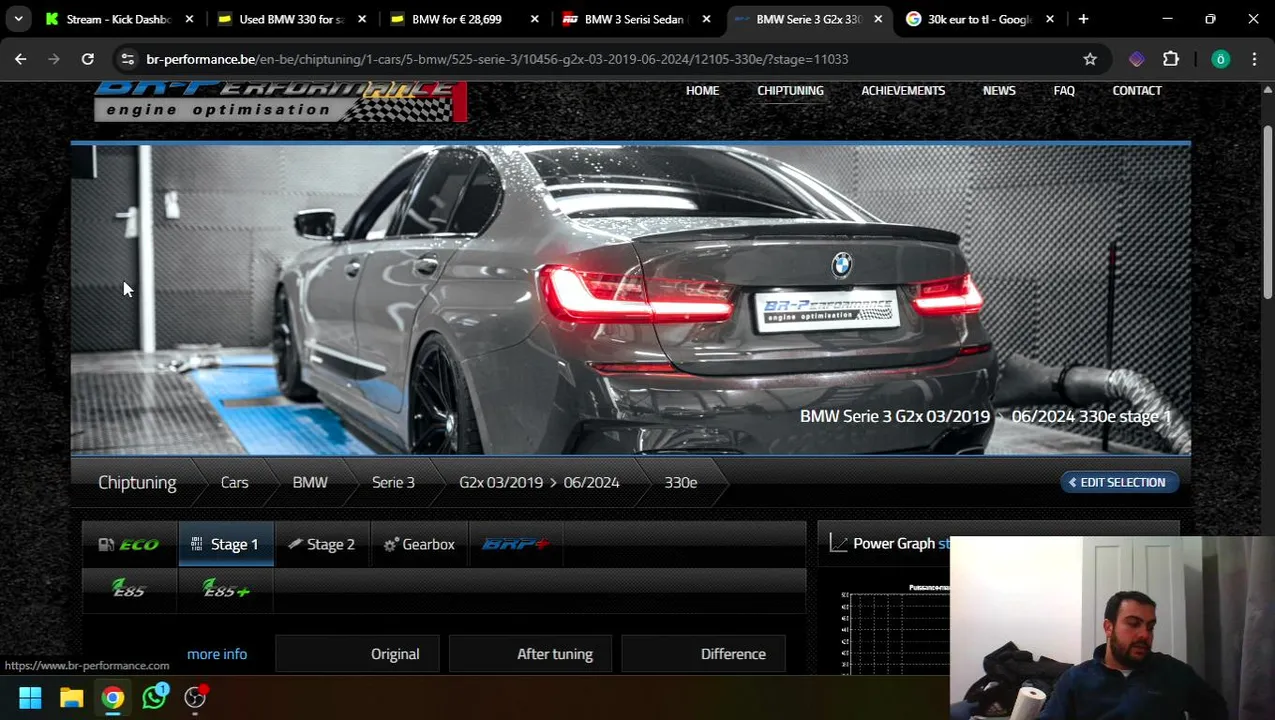Go back to the previous page
Image resolution: width=1275 pixels, height=720 pixels.
tap(20, 59)
